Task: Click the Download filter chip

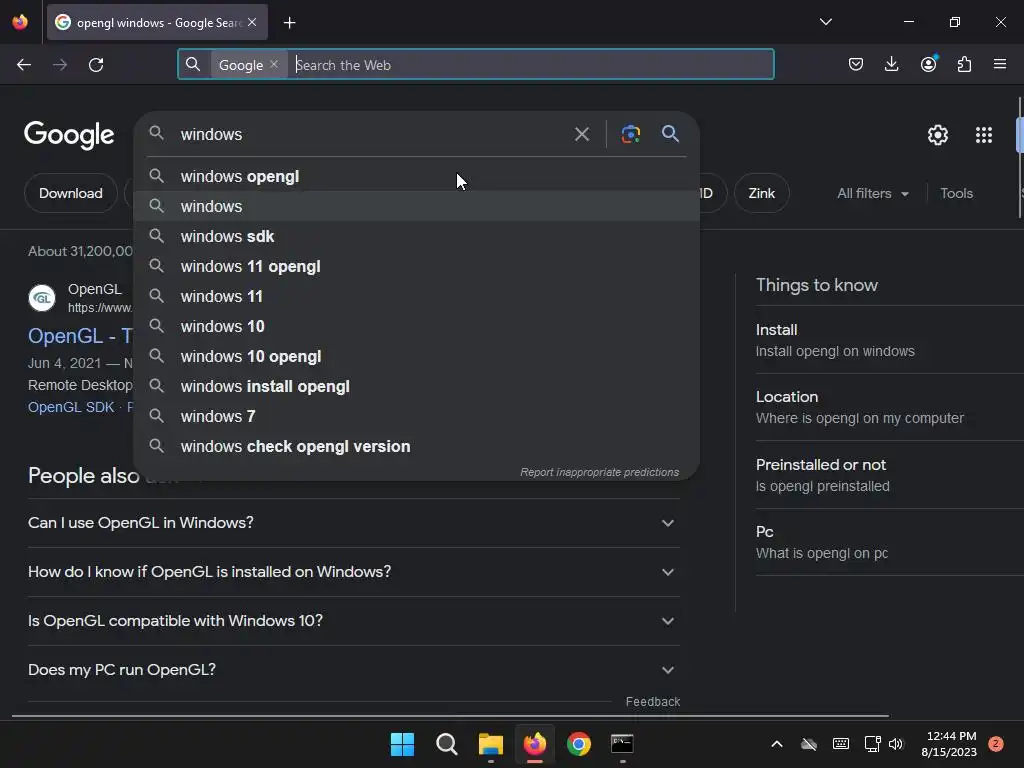Action: tap(71, 193)
